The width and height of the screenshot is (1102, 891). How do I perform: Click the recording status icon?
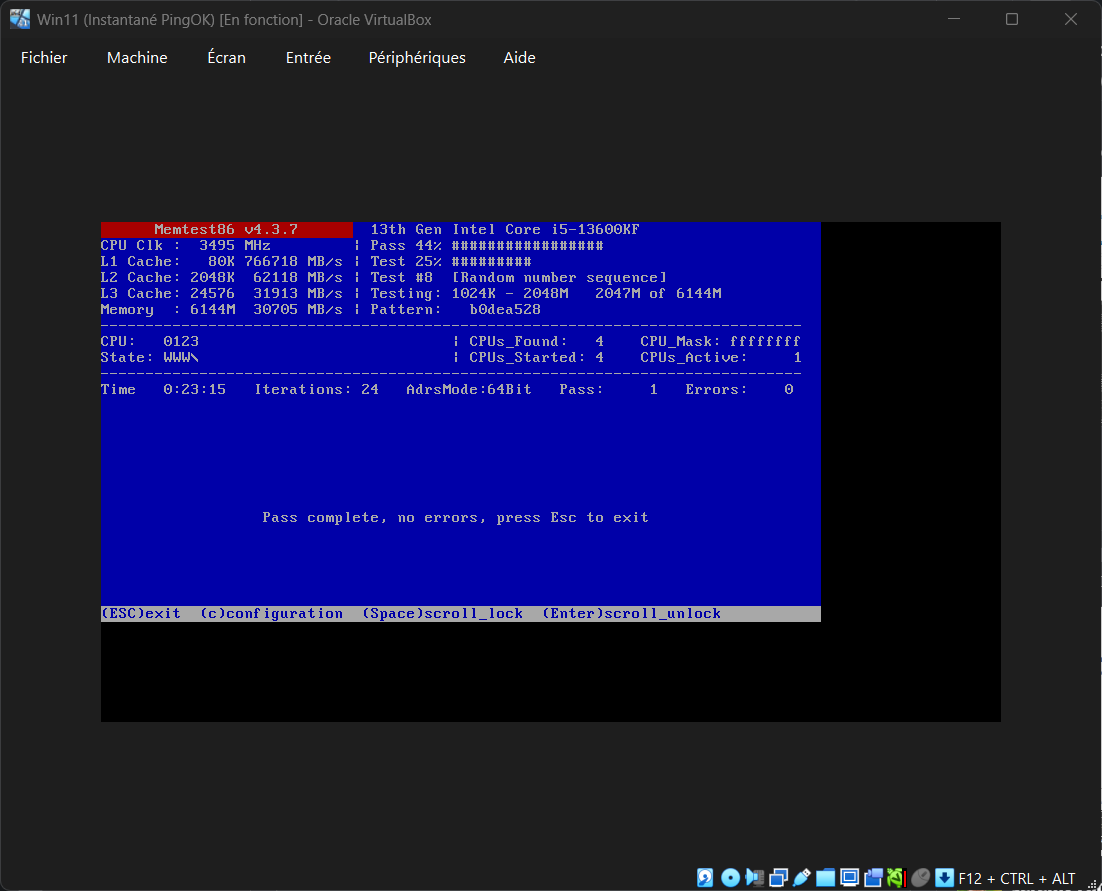(873, 878)
